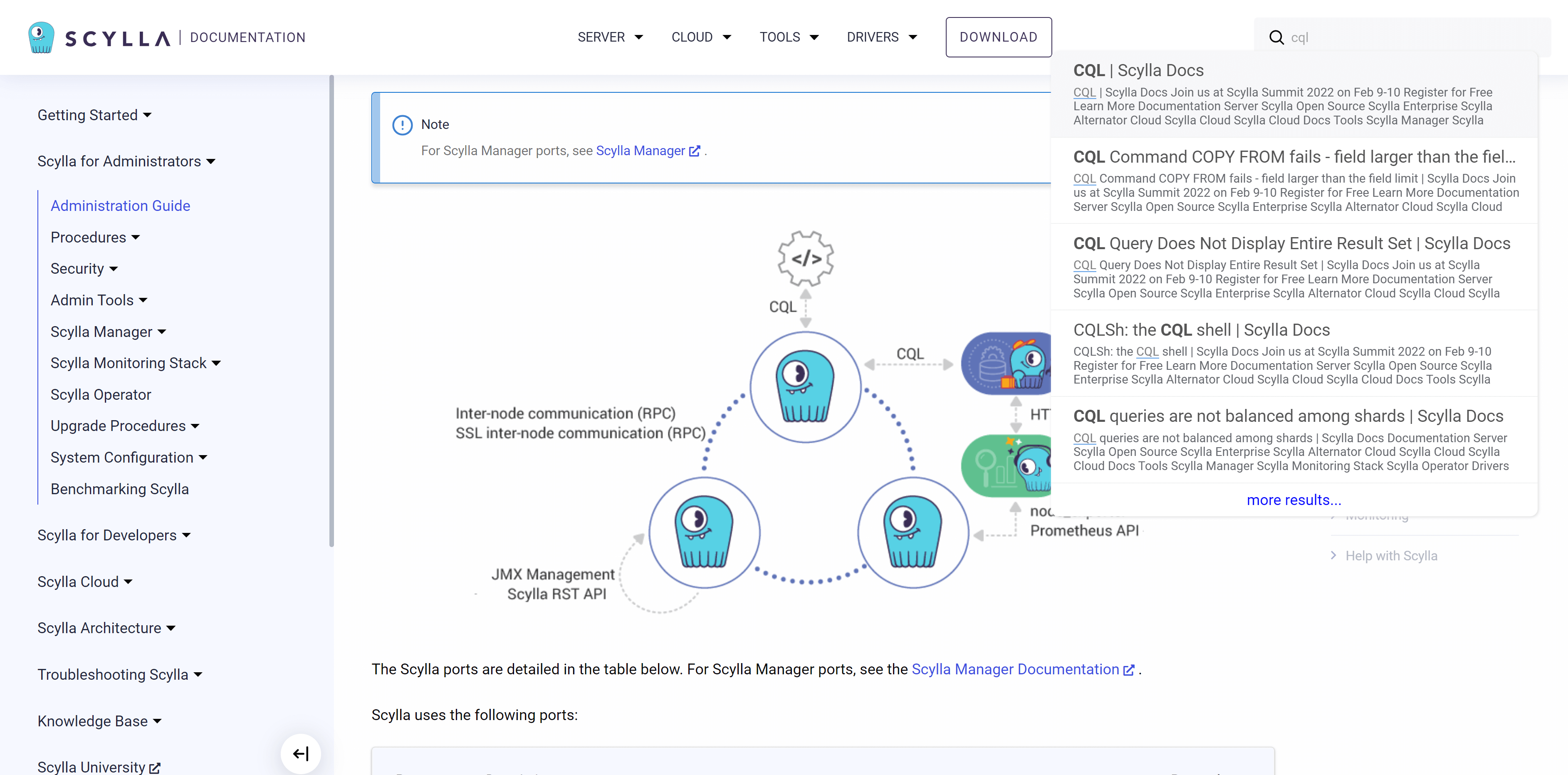Open 'CQL | Scylla Docs' search result

tap(1294, 94)
